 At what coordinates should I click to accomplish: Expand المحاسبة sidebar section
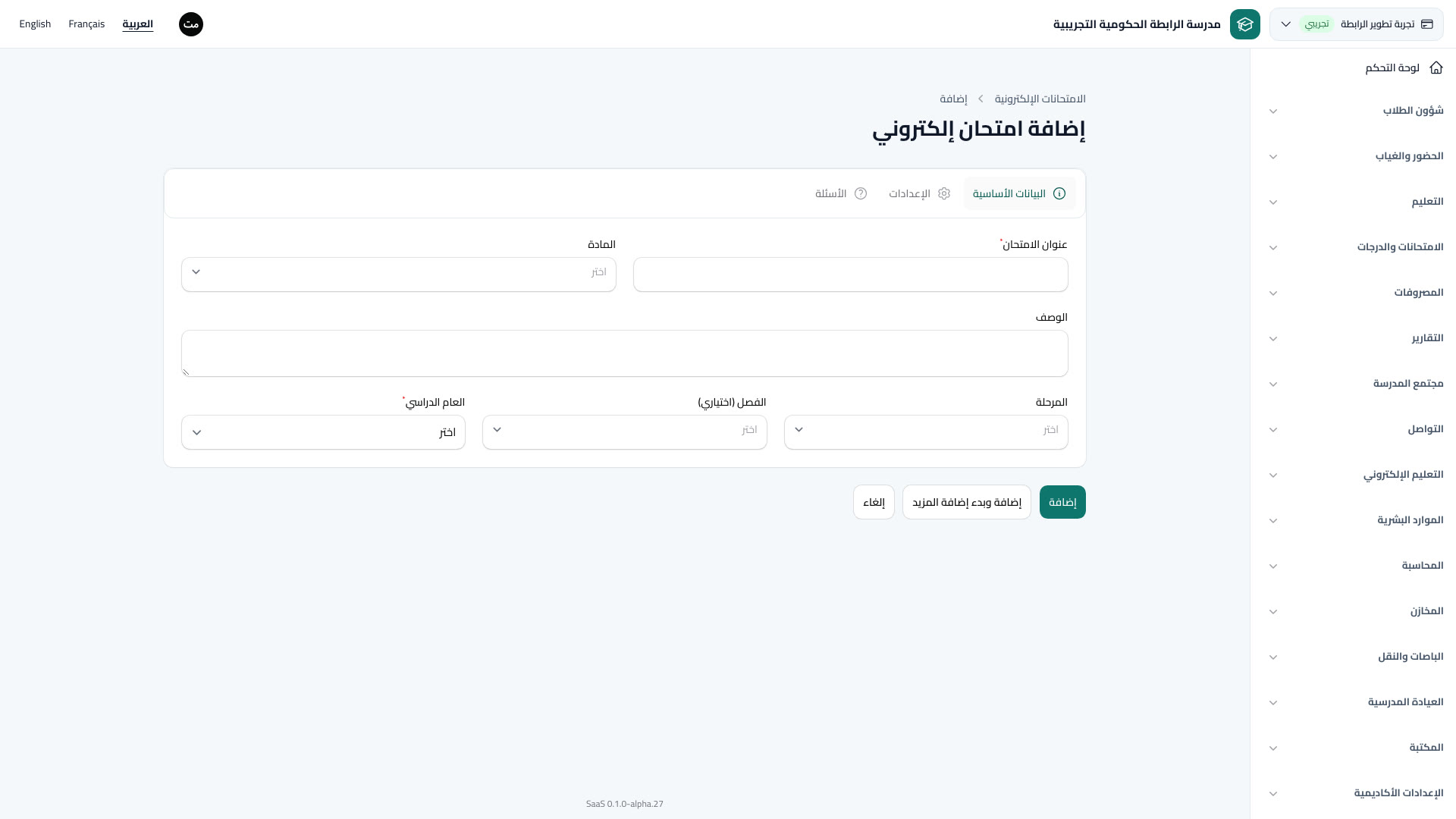(x=1356, y=566)
